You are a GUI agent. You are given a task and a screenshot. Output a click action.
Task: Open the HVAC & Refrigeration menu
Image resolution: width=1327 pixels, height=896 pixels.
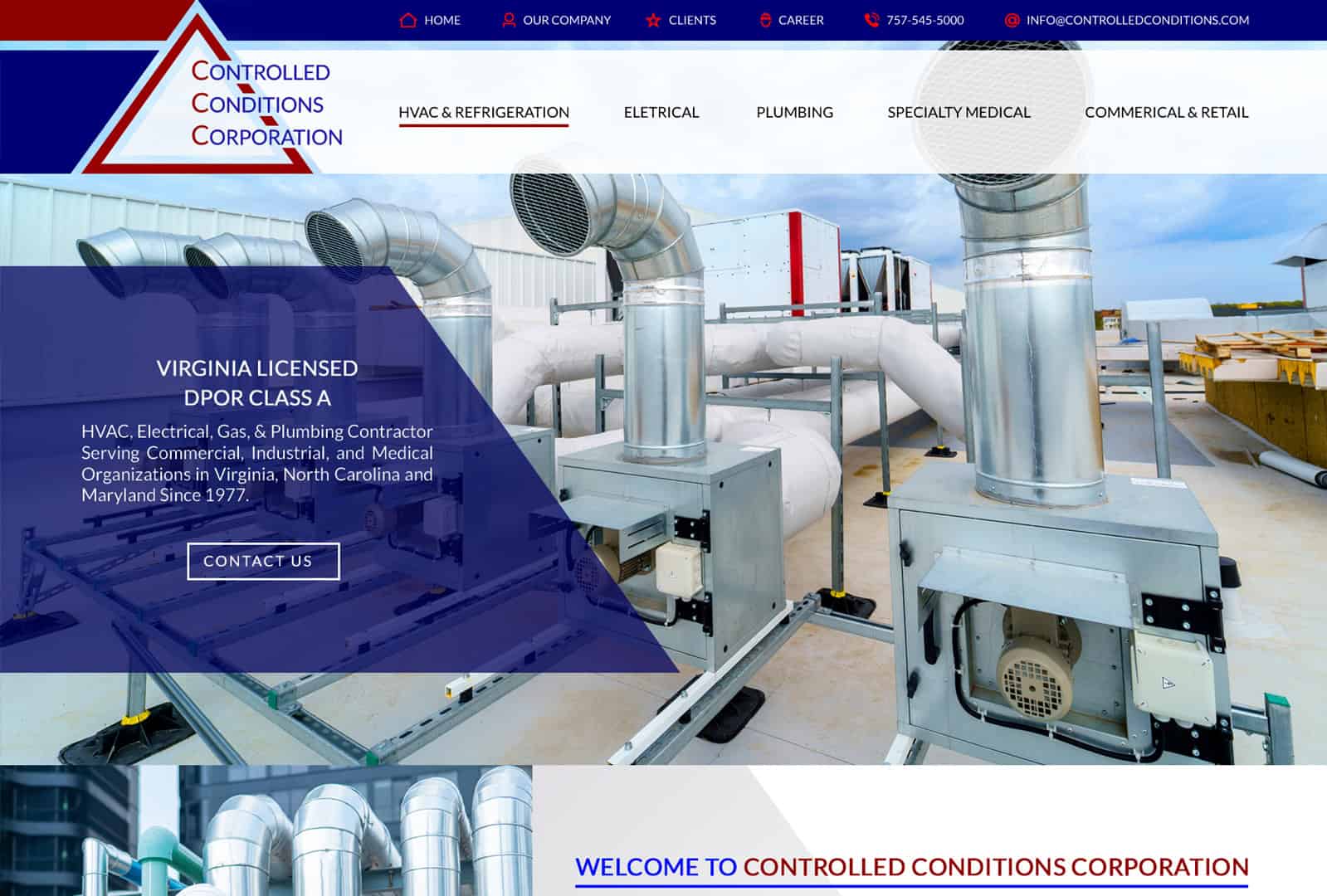(x=484, y=112)
